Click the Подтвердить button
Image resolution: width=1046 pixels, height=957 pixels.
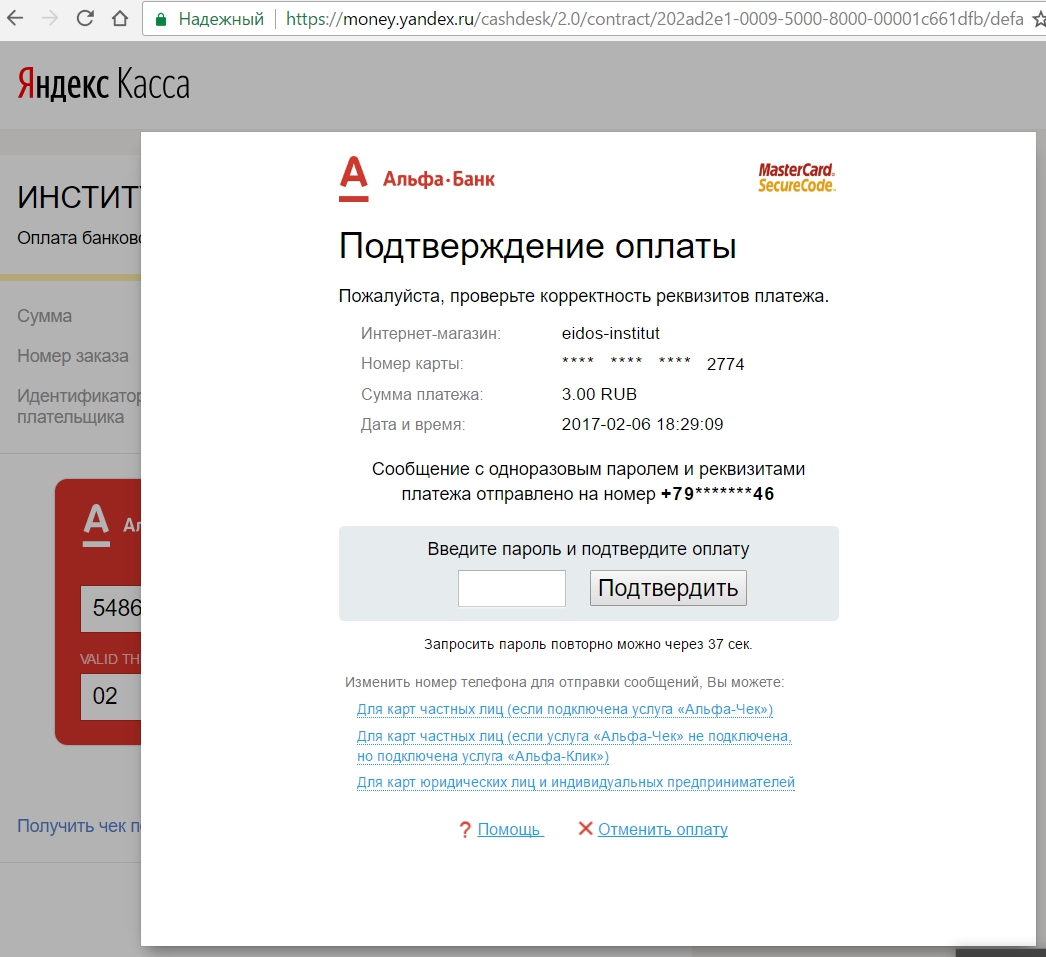[x=668, y=588]
